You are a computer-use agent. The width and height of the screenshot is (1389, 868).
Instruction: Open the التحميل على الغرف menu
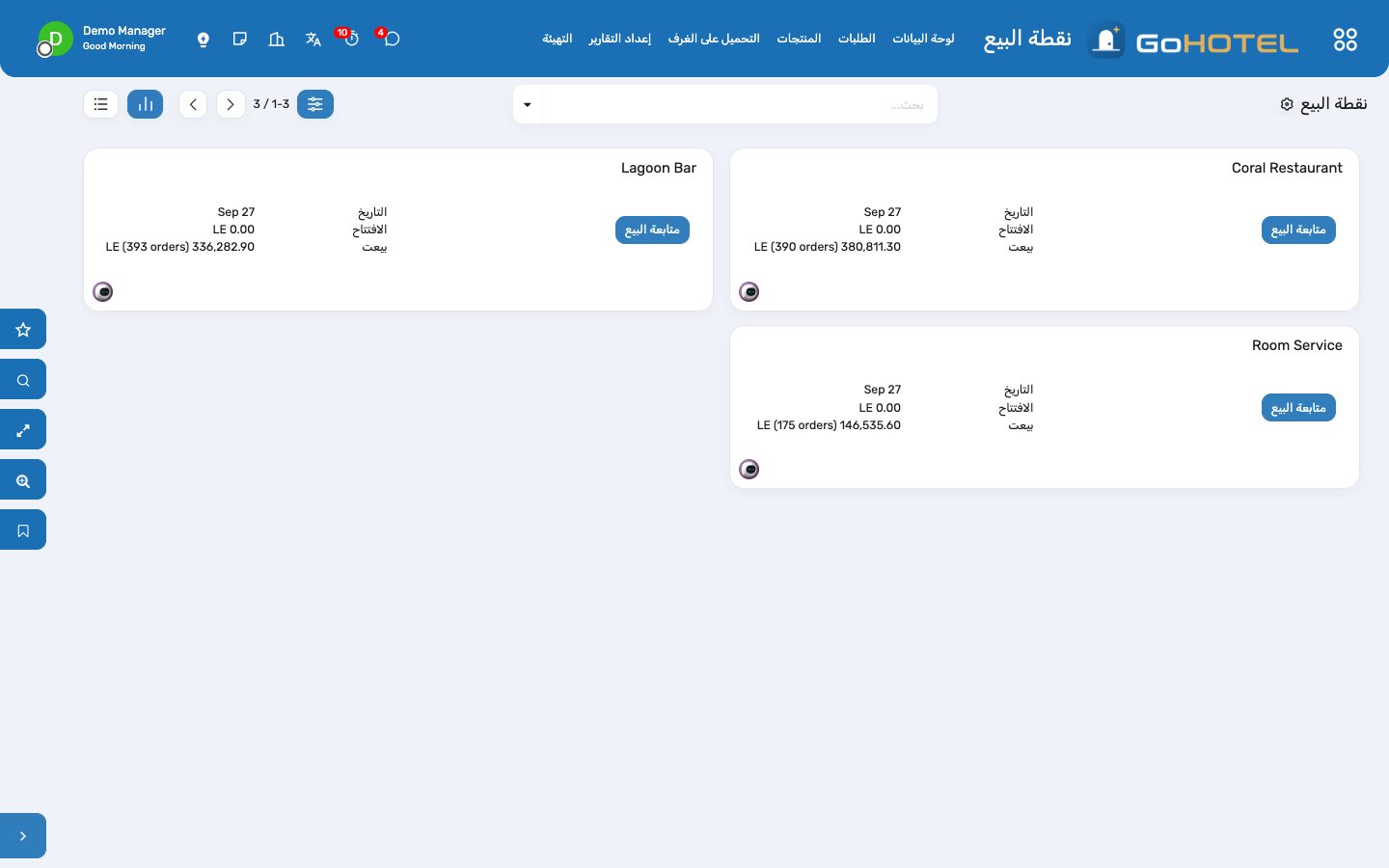click(714, 39)
